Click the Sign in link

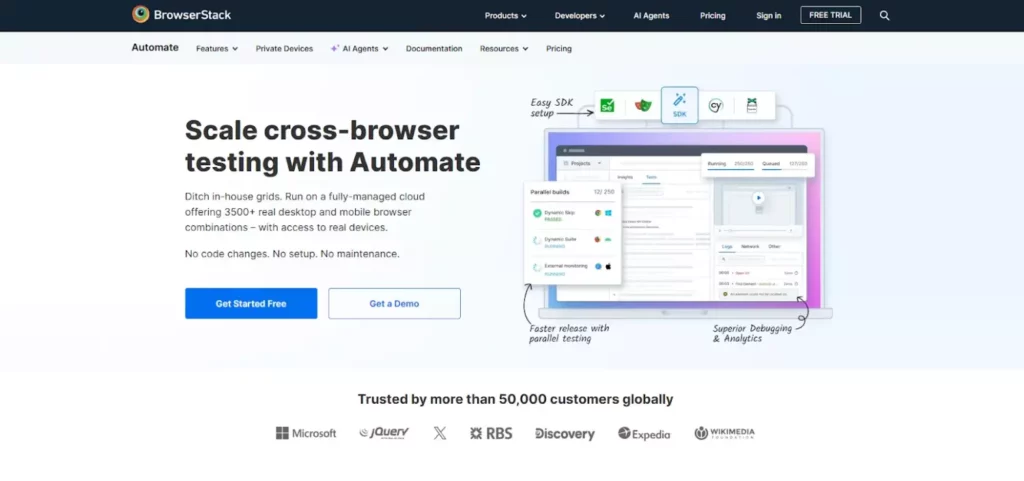[769, 16]
